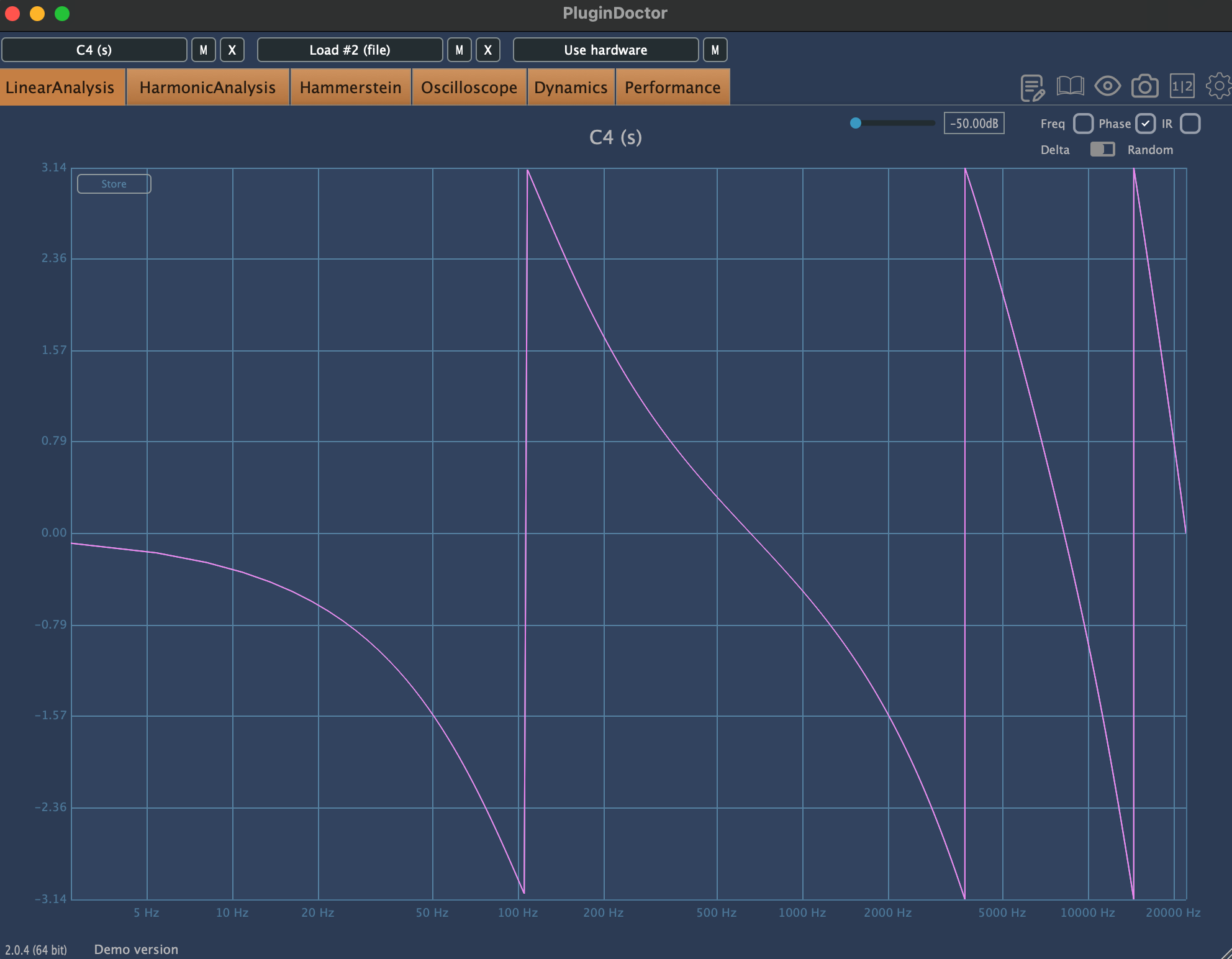
Task: Click the 1|2 channel compare icon
Action: [x=1182, y=86]
